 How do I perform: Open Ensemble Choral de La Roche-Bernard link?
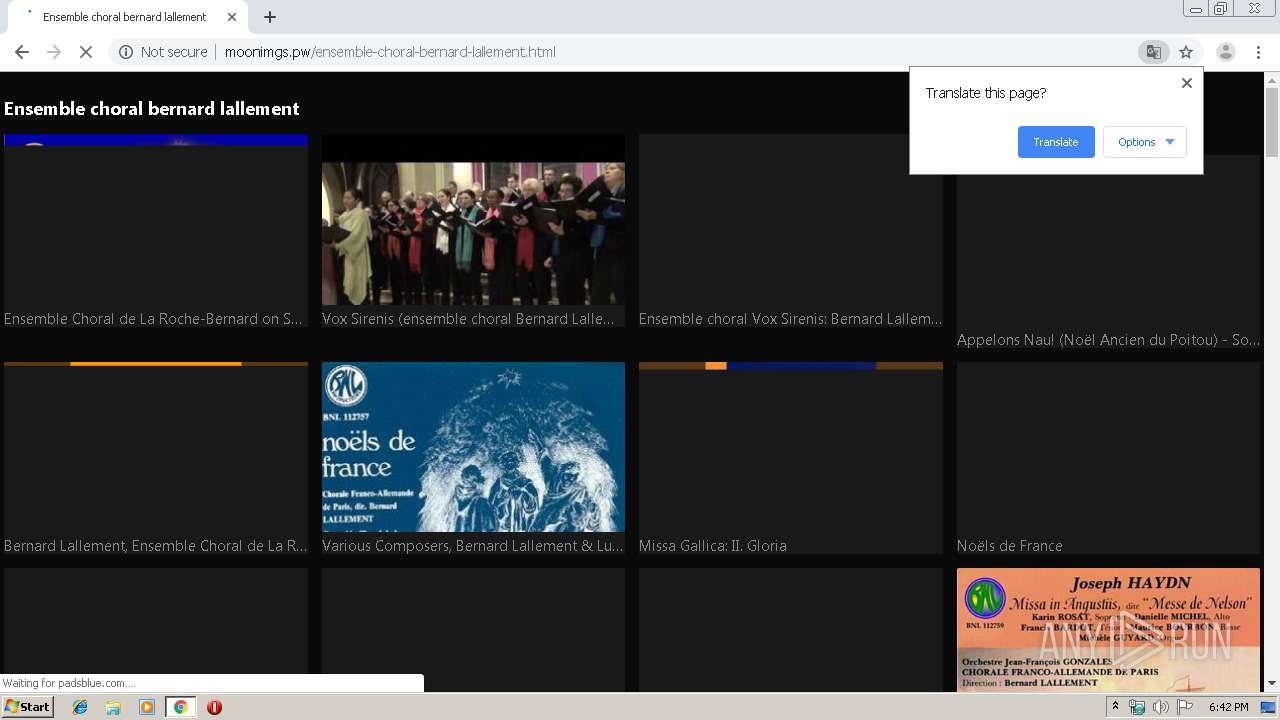pos(153,319)
